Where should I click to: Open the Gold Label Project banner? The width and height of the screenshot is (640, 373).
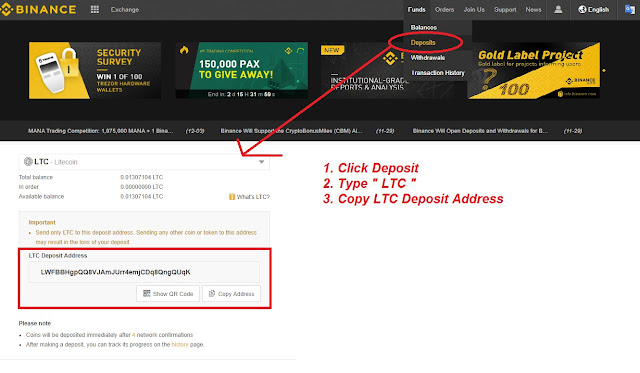(x=533, y=70)
